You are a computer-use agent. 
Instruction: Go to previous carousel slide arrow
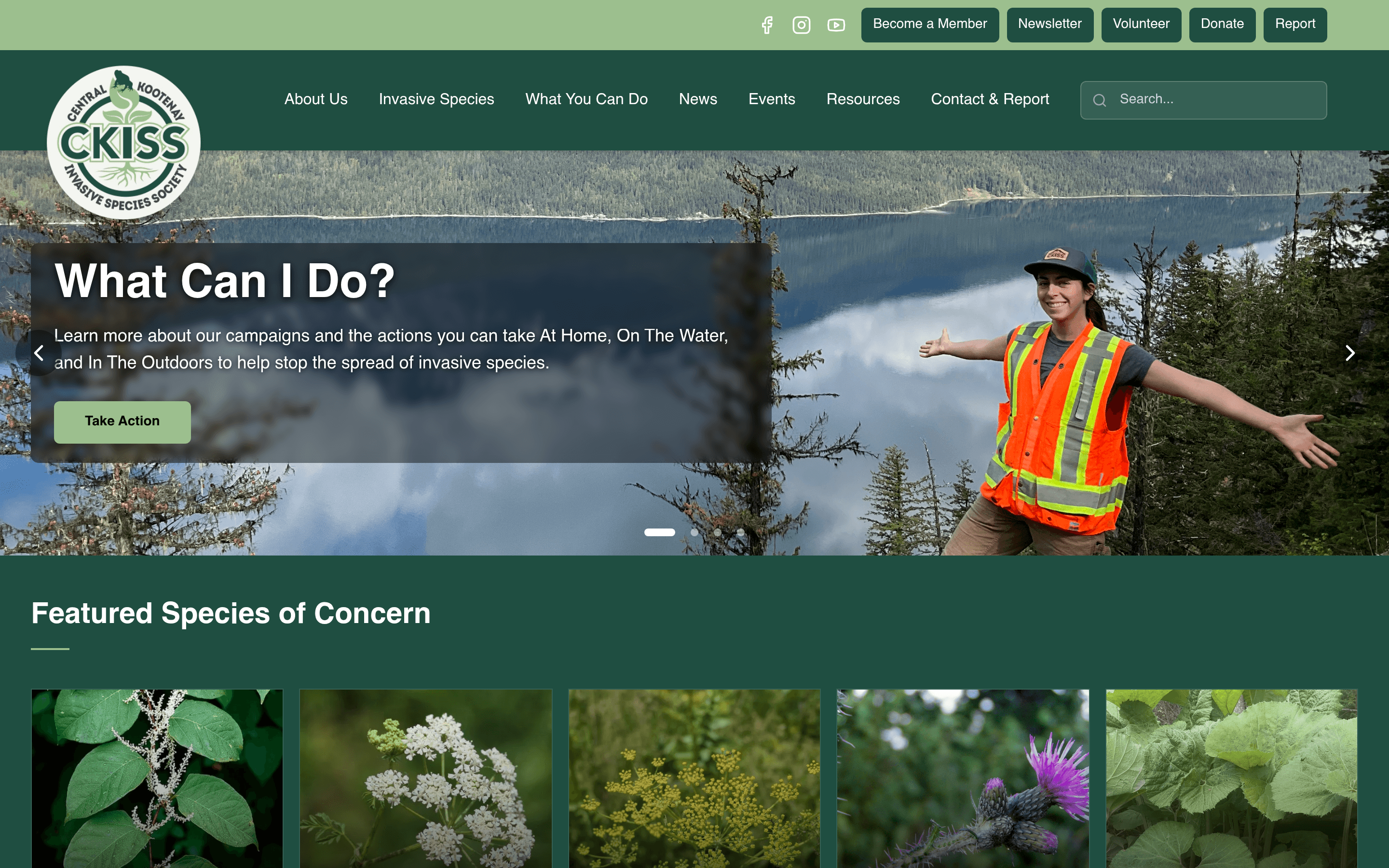point(39,353)
